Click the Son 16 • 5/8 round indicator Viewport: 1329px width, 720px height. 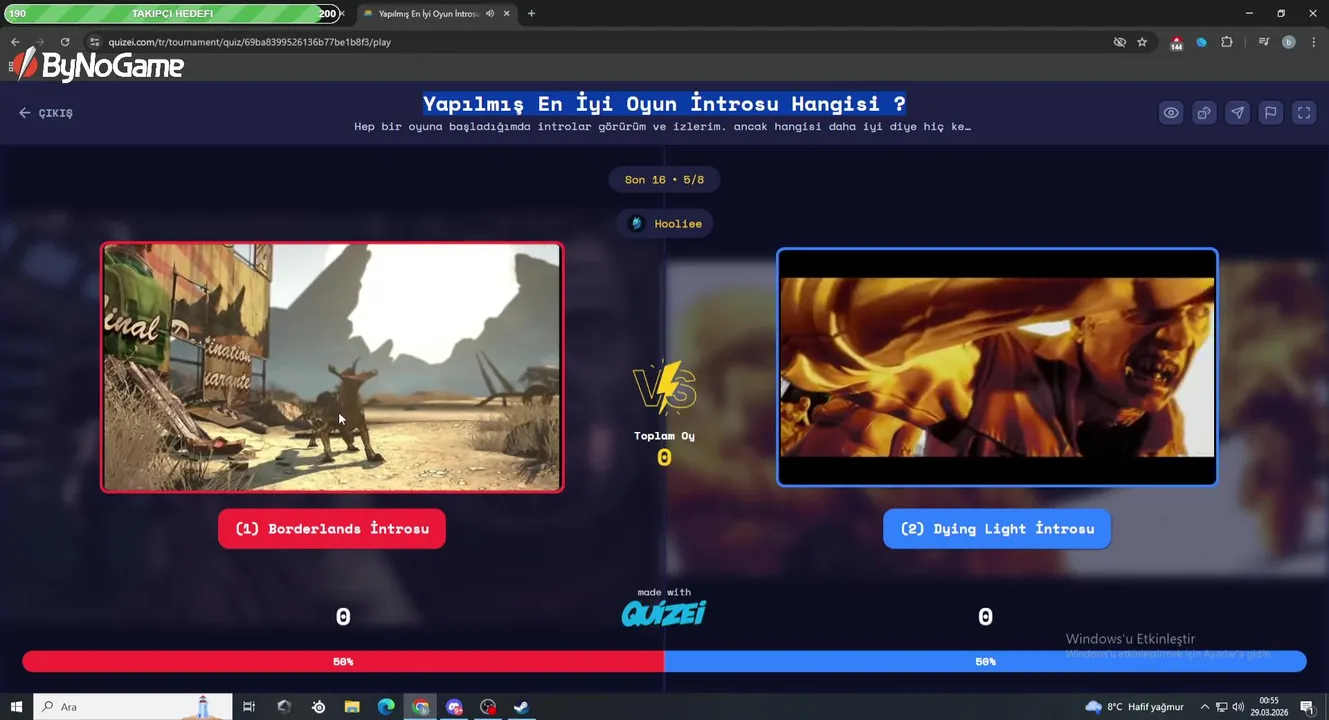[x=664, y=180]
